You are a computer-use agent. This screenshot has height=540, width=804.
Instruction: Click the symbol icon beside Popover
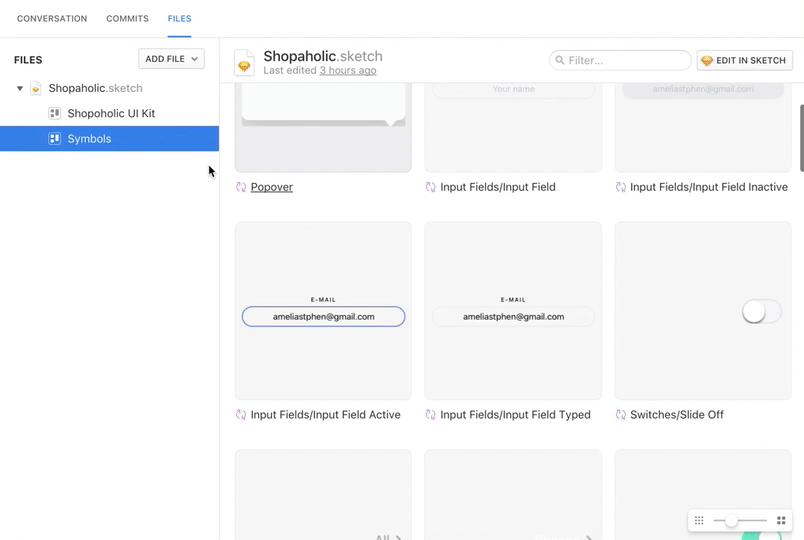pos(241,187)
